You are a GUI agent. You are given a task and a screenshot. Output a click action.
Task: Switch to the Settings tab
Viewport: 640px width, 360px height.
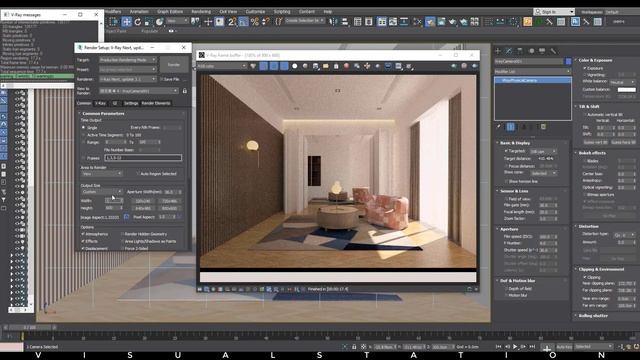click(x=131, y=103)
